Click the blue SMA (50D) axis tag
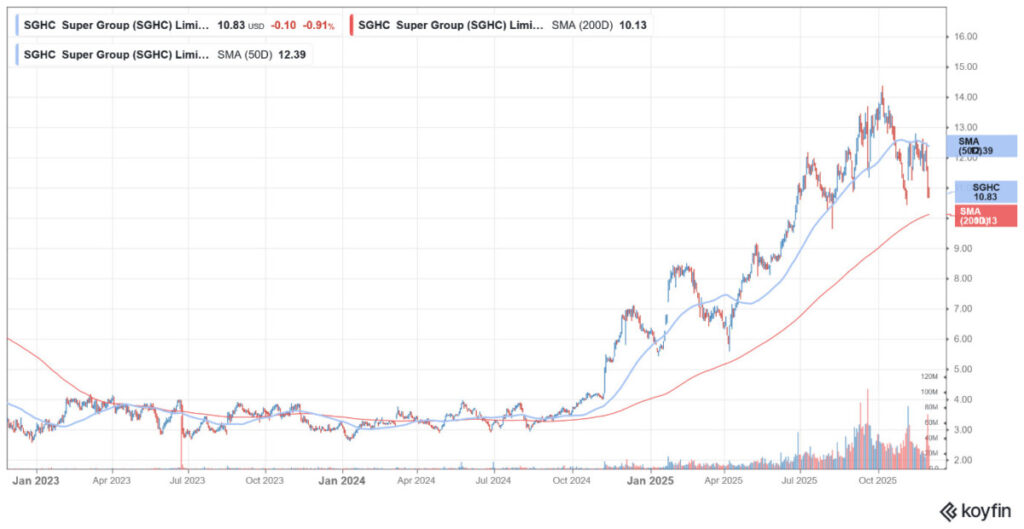The image size is (1024, 529). [985, 146]
